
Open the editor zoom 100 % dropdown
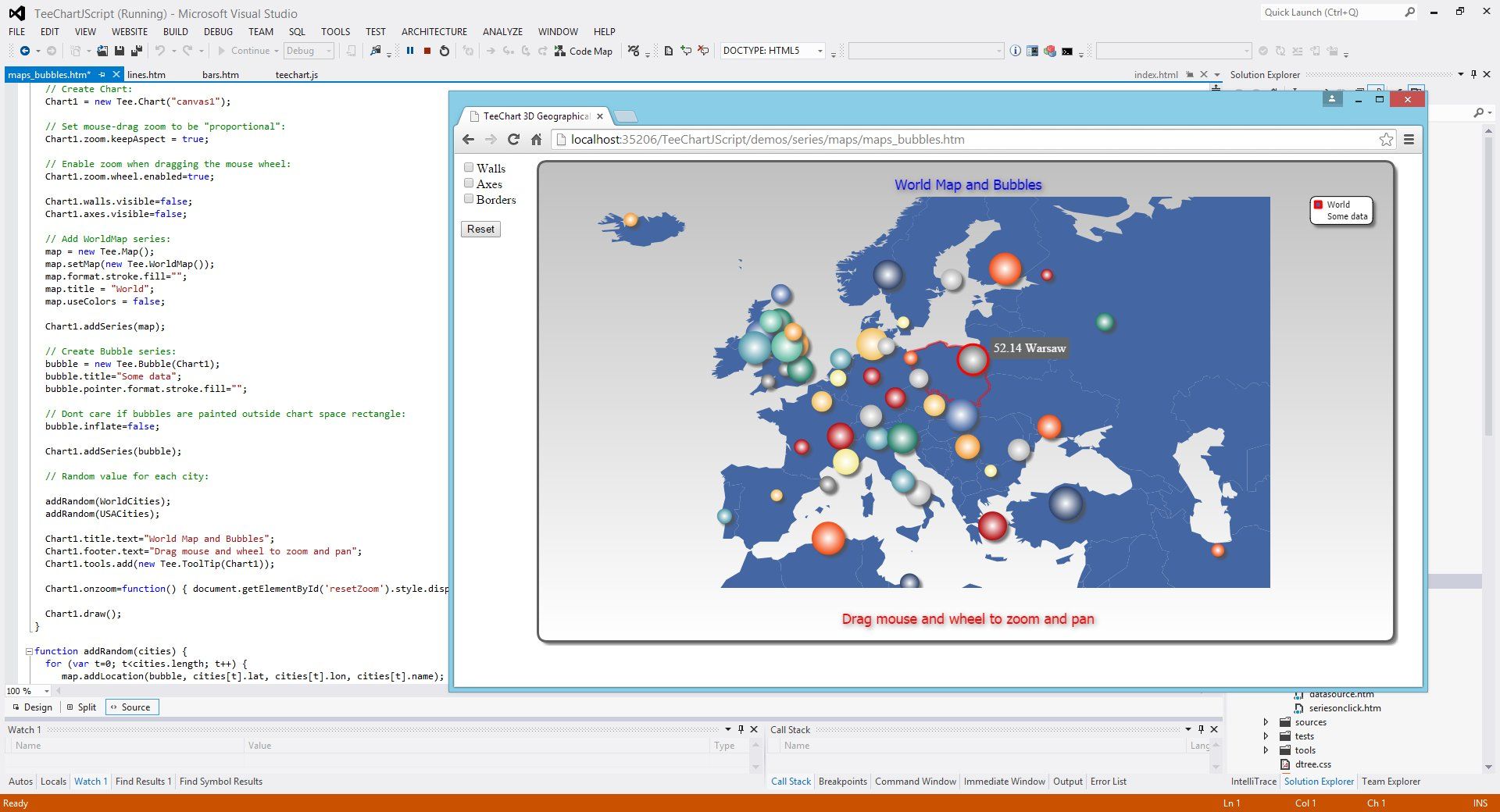47,691
